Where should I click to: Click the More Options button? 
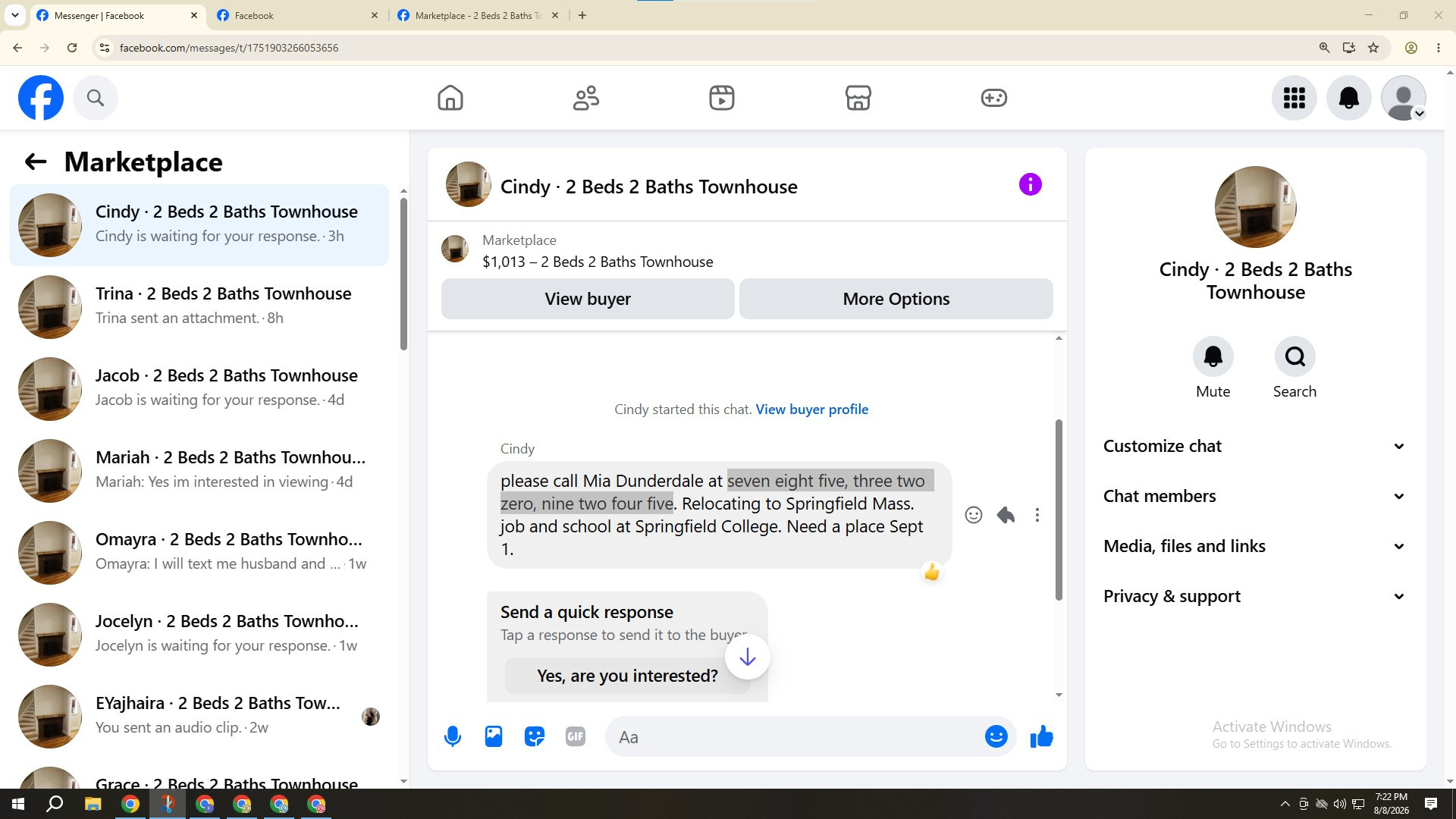coord(896,299)
